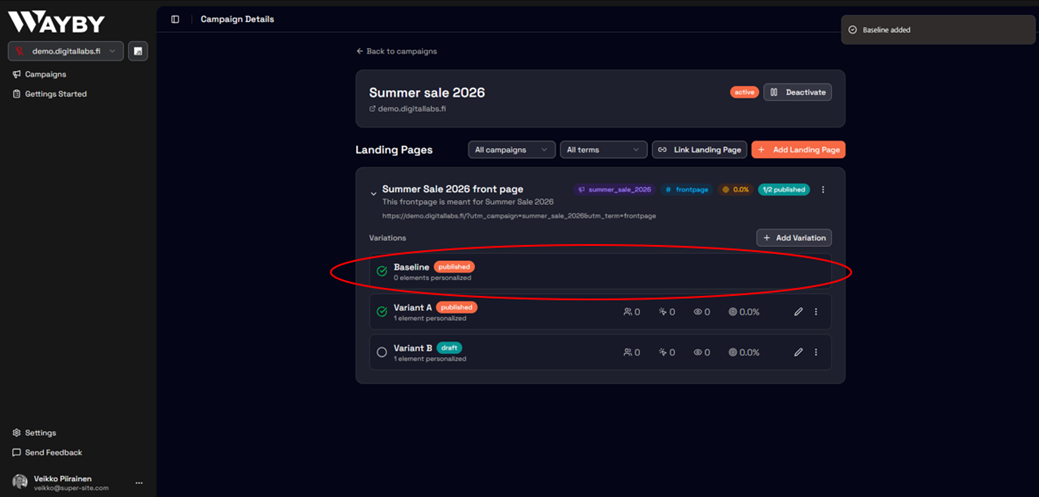
Task: Click the 0.0% conversion badge
Action: (x=736, y=190)
